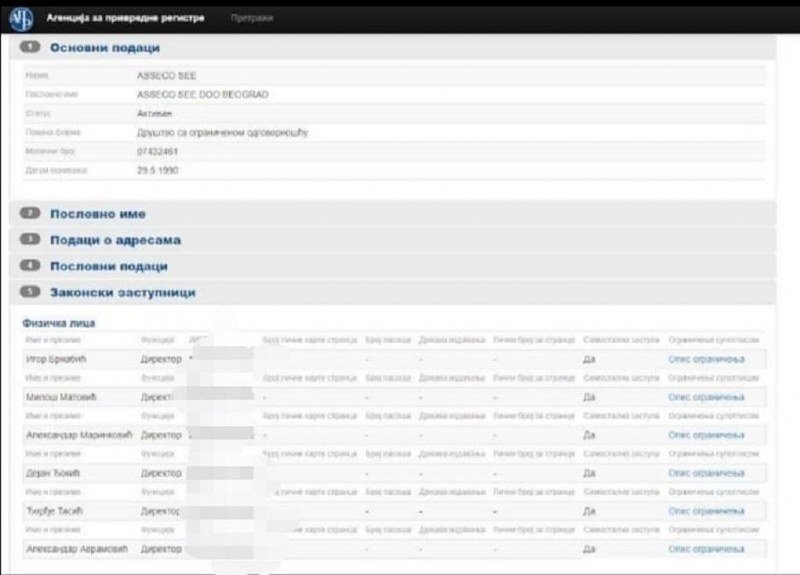
Task: Click the number 4 badge beside Пословни подаци
Action: coord(31,266)
